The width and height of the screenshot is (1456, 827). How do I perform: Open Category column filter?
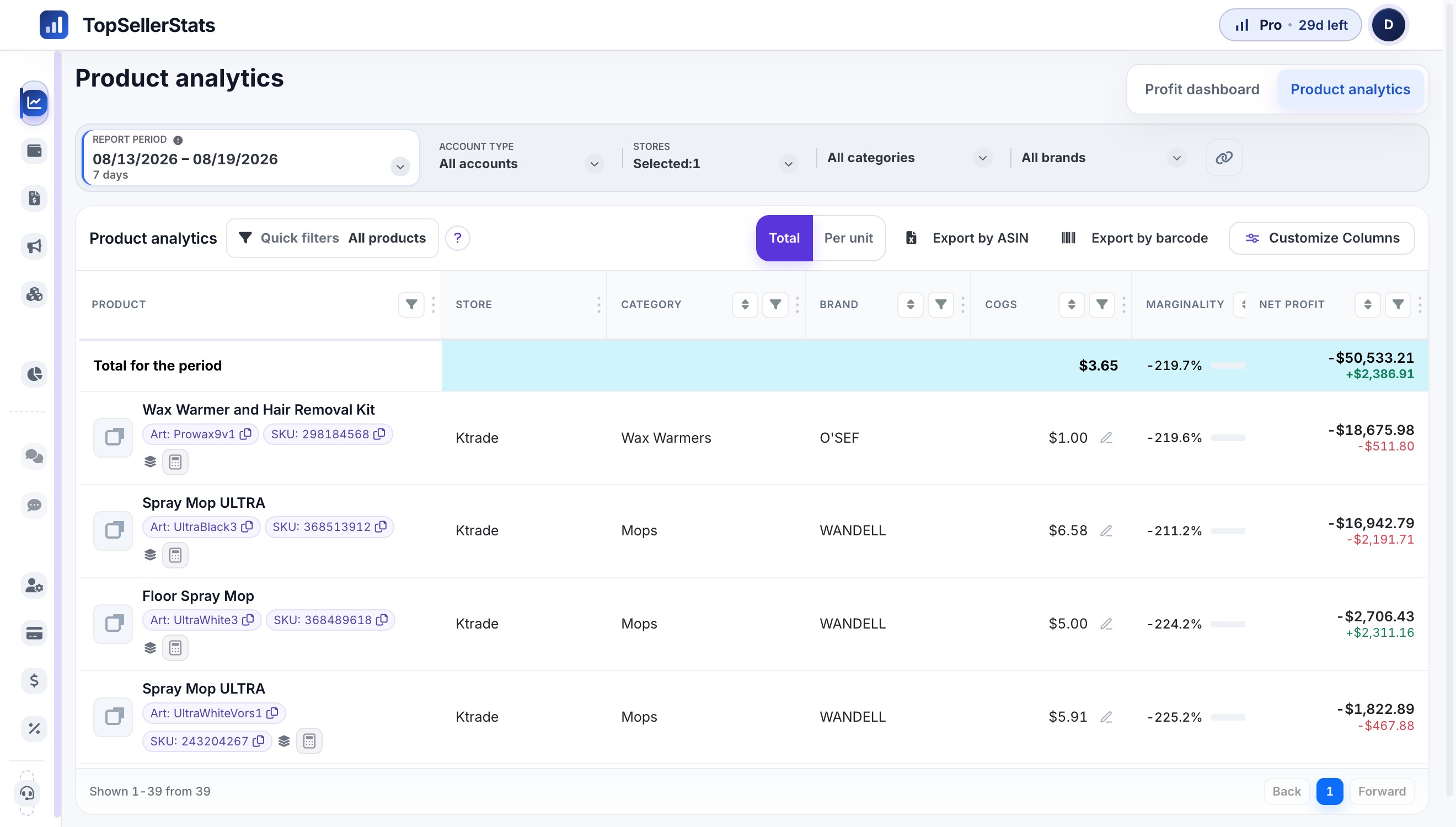[x=775, y=305]
